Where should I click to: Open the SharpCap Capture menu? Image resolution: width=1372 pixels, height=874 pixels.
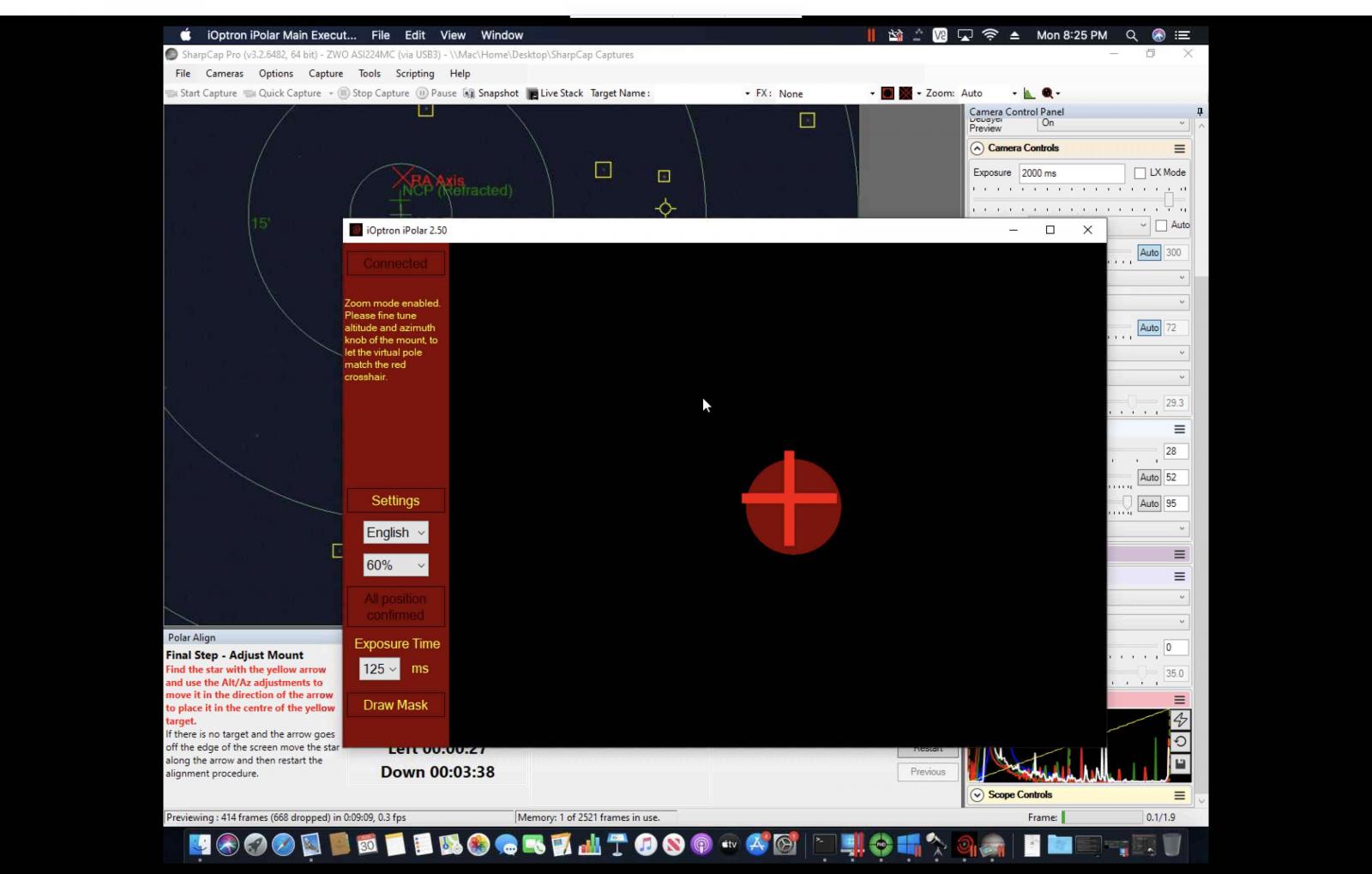point(326,74)
